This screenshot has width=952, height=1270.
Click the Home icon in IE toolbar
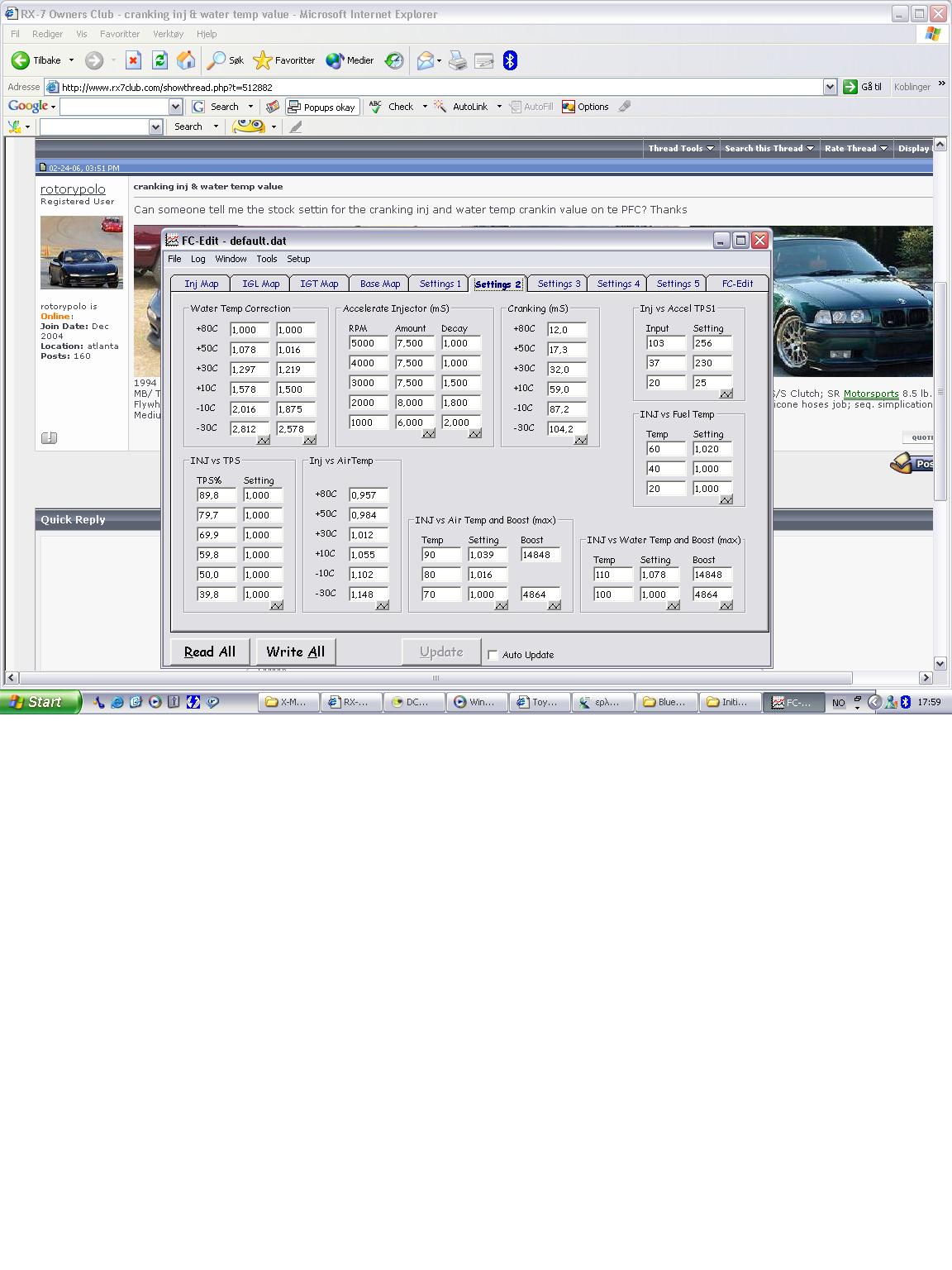187,60
